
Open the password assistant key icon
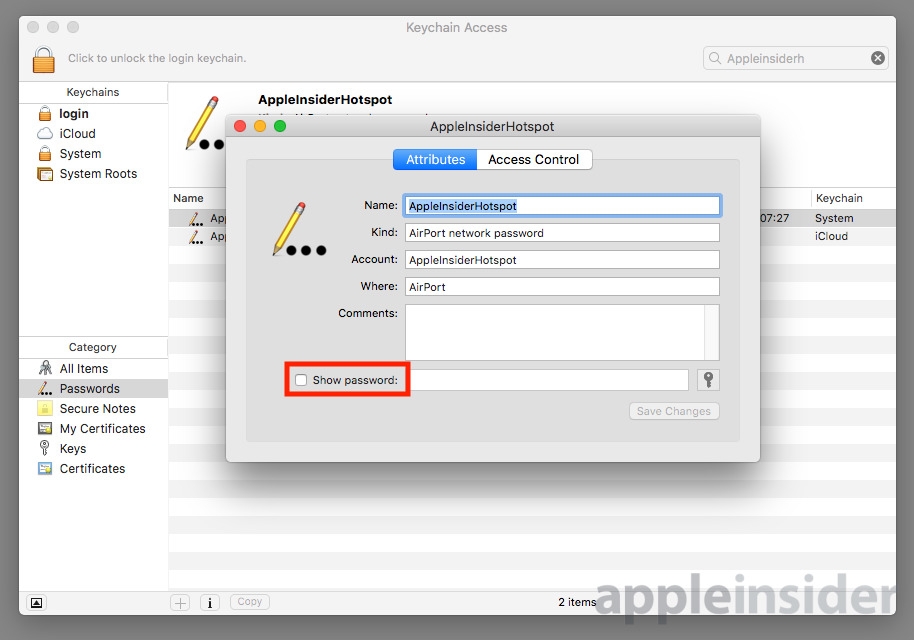pyautogui.click(x=708, y=380)
